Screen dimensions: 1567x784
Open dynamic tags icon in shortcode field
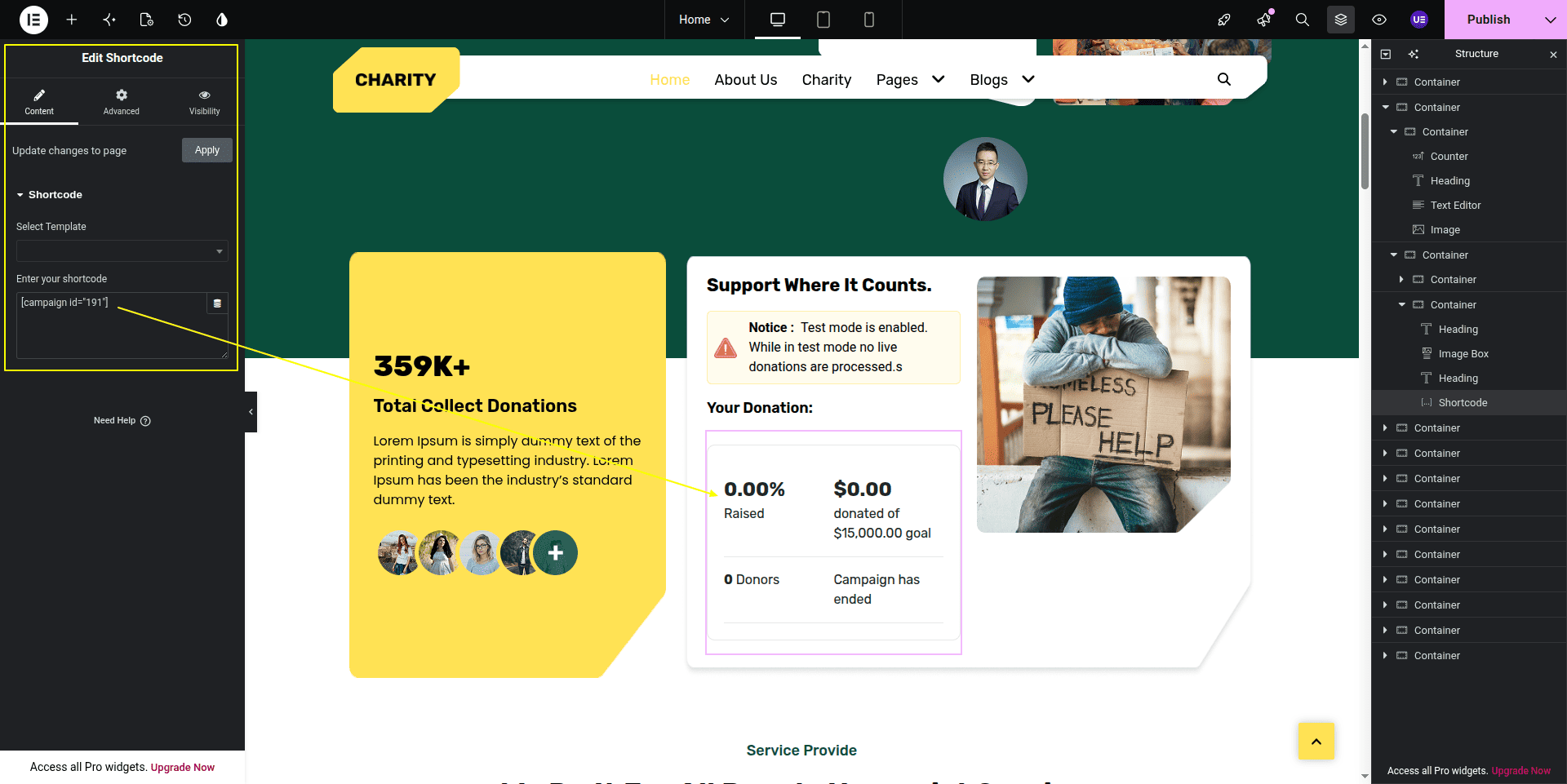click(217, 303)
